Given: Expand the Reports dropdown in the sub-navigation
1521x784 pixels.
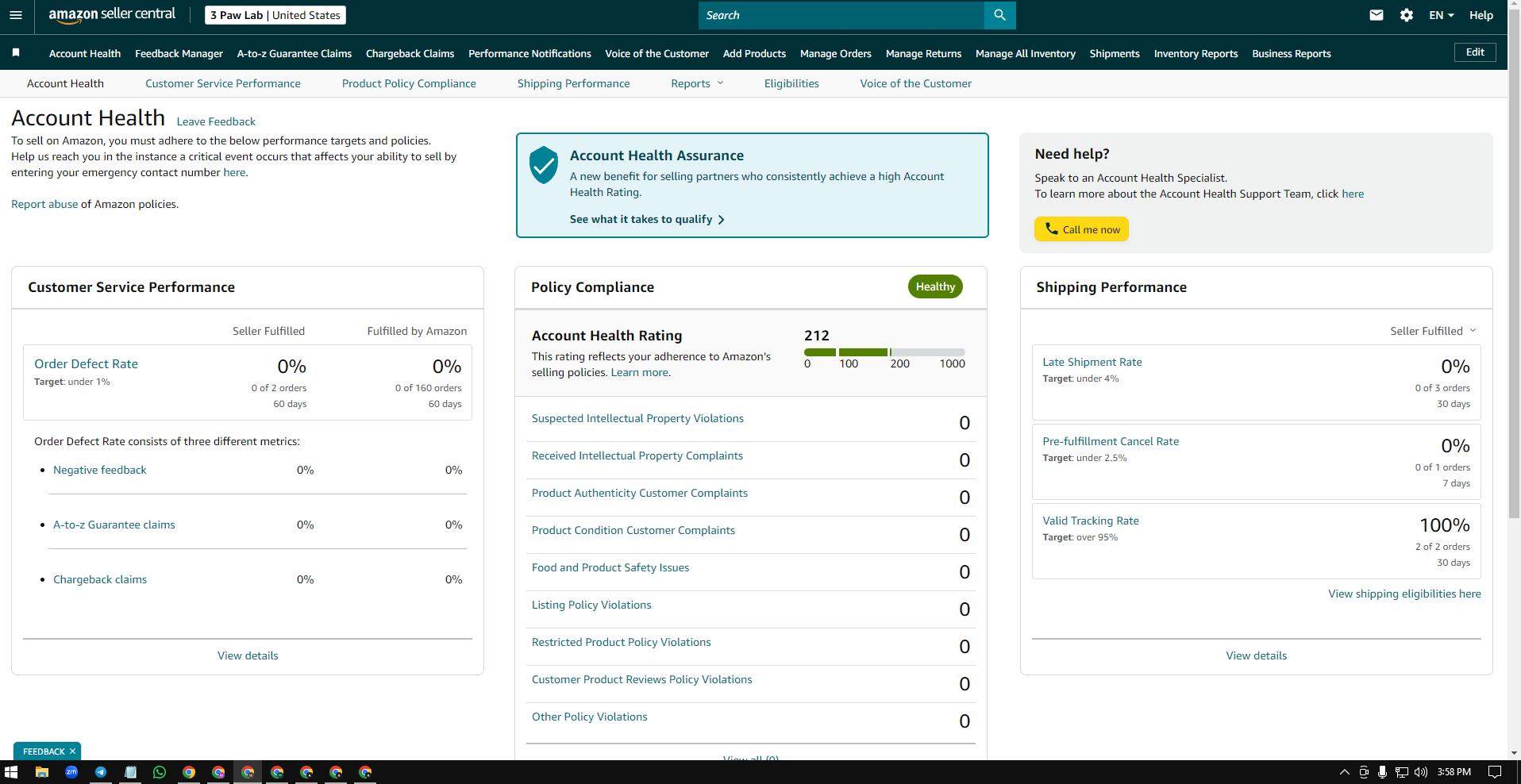Looking at the screenshot, I should pyautogui.click(x=697, y=83).
